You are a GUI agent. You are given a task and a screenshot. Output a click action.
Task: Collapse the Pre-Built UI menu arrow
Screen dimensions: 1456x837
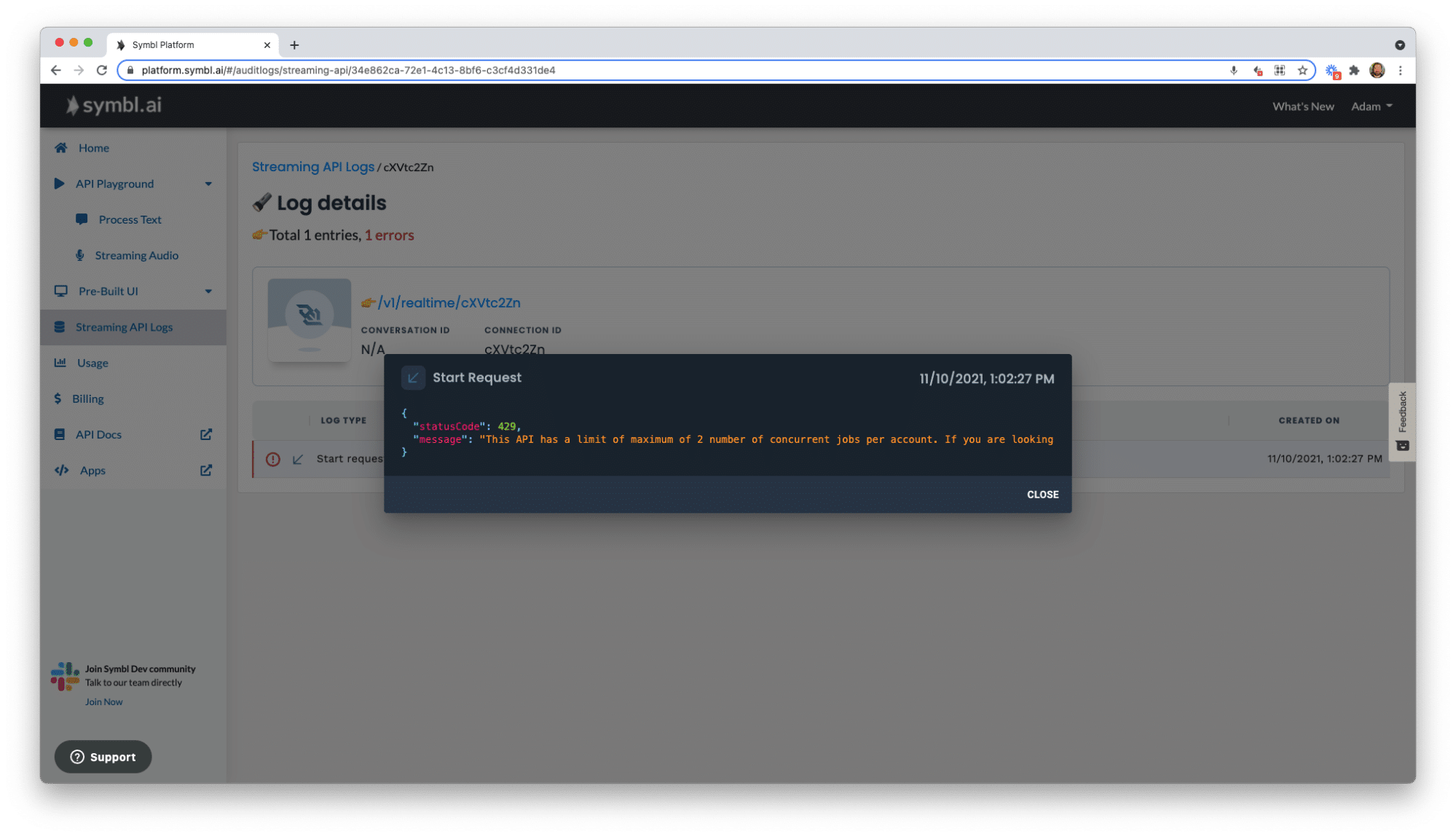[x=208, y=291]
